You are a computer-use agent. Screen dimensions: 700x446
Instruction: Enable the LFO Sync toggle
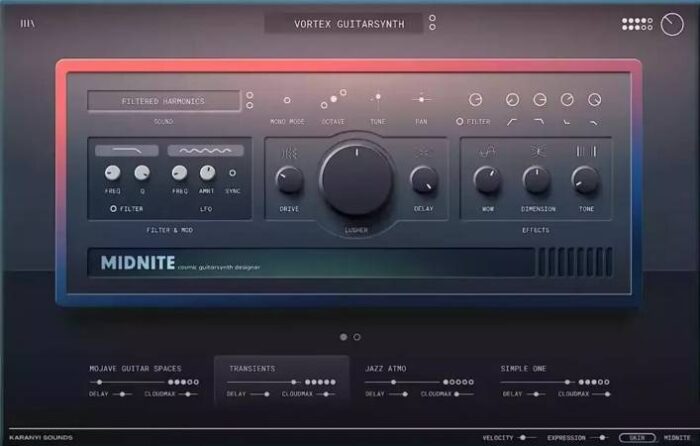pyautogui.click(x=232, y=172)
